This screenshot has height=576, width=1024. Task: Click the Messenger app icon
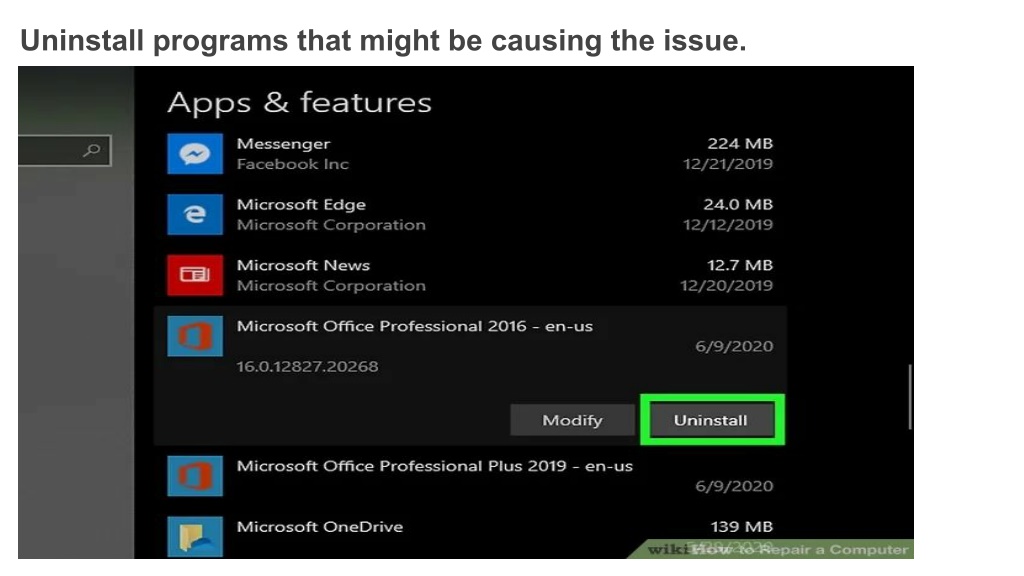[x=195, y=154]
